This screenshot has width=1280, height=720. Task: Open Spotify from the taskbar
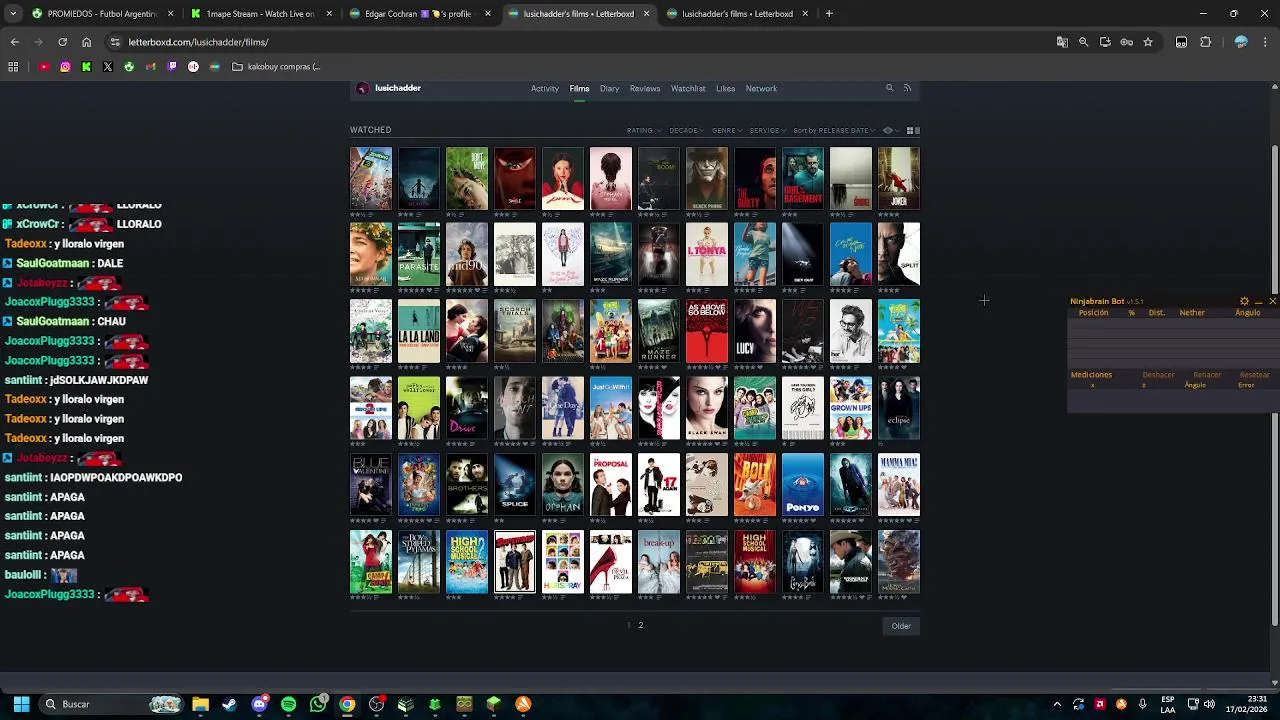[x=288, y=704]
